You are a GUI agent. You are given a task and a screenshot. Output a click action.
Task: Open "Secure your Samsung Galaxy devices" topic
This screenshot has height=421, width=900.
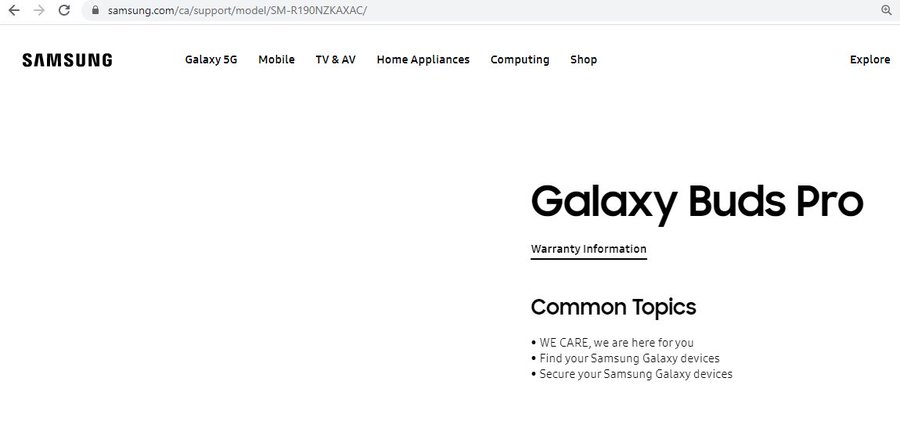point(635,374)
